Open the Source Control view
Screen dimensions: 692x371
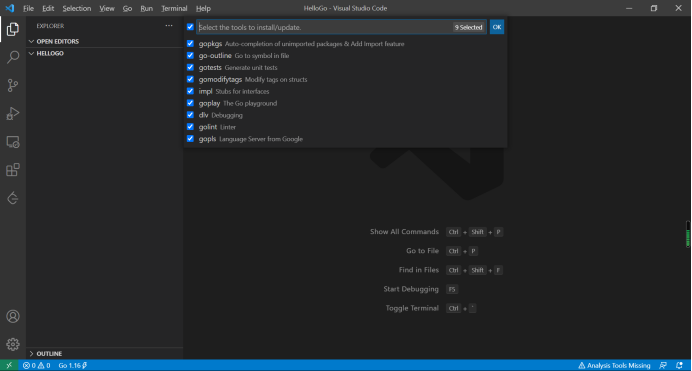click(13, 85)
